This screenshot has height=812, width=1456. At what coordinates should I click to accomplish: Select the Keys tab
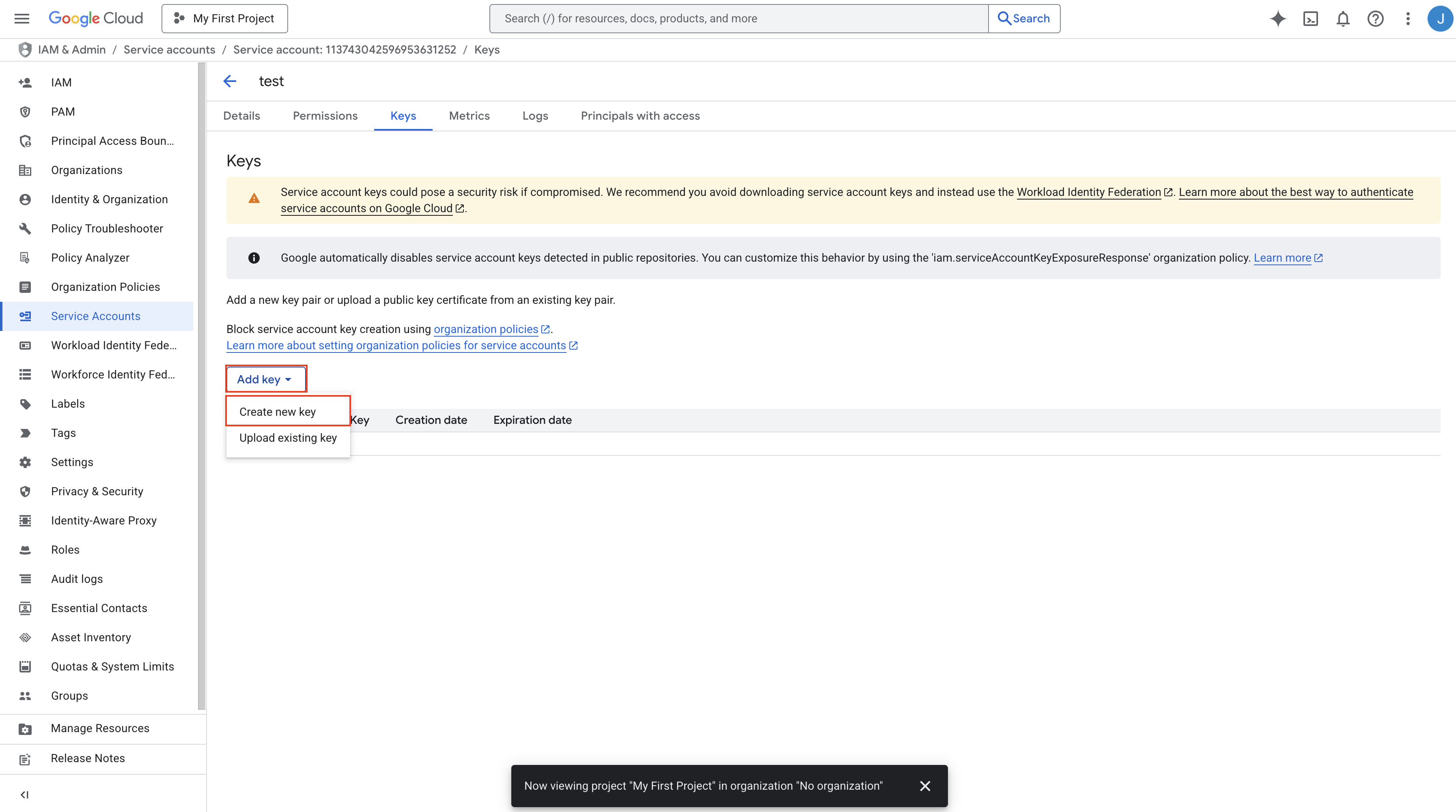403,116
